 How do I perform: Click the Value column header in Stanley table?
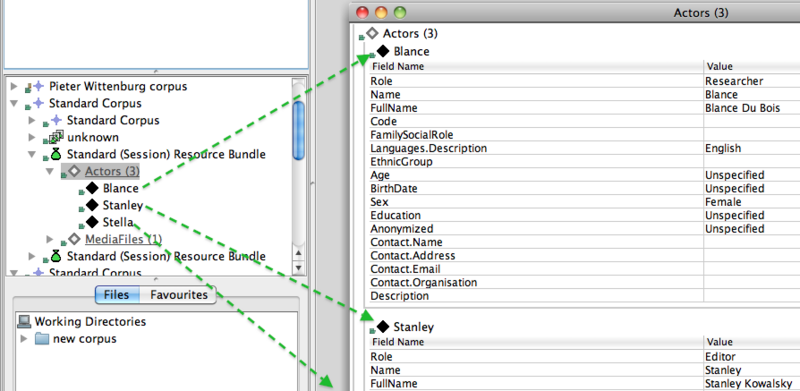(752, 342)
